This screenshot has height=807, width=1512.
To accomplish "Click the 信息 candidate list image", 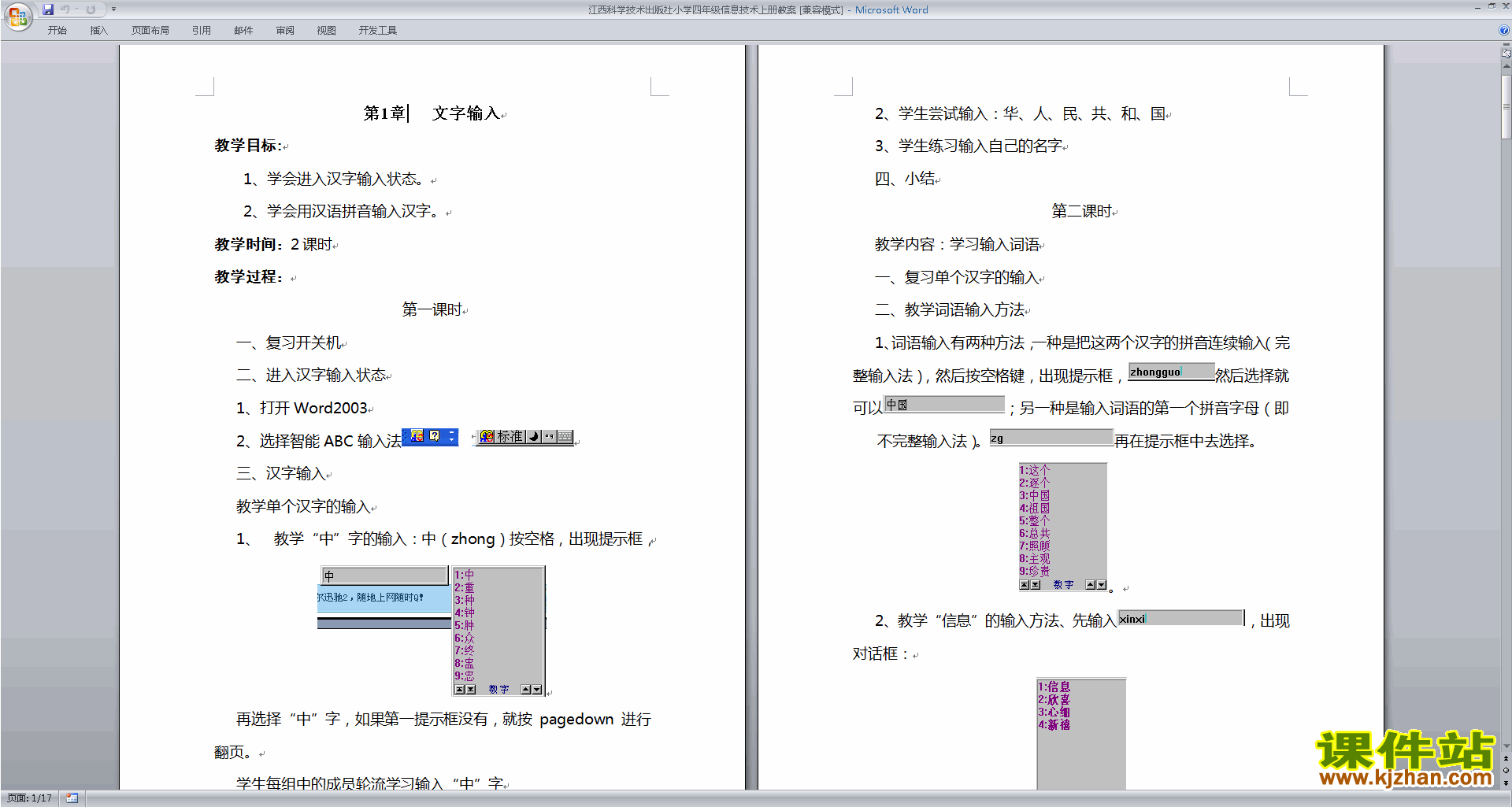I will click(x=1081, y=734).
